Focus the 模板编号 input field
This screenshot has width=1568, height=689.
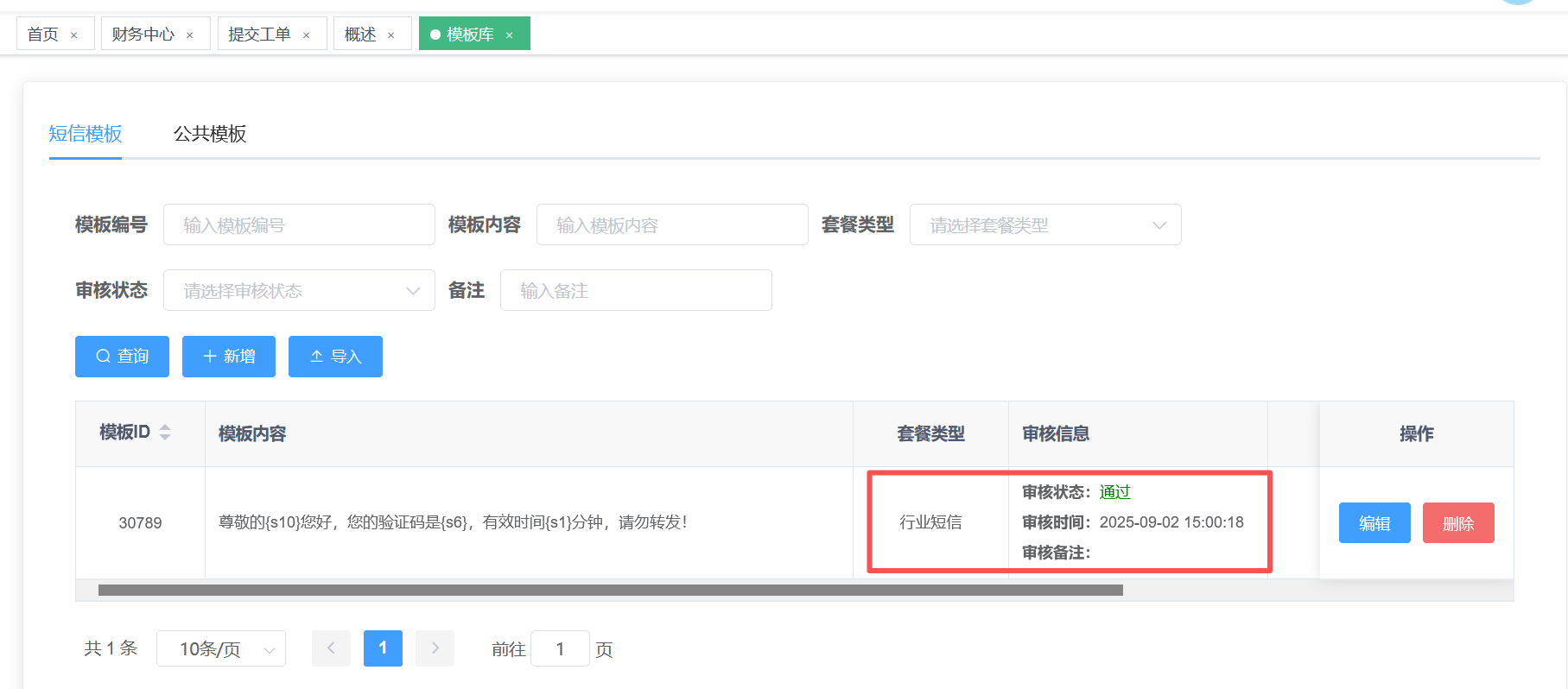pos(299,224)
